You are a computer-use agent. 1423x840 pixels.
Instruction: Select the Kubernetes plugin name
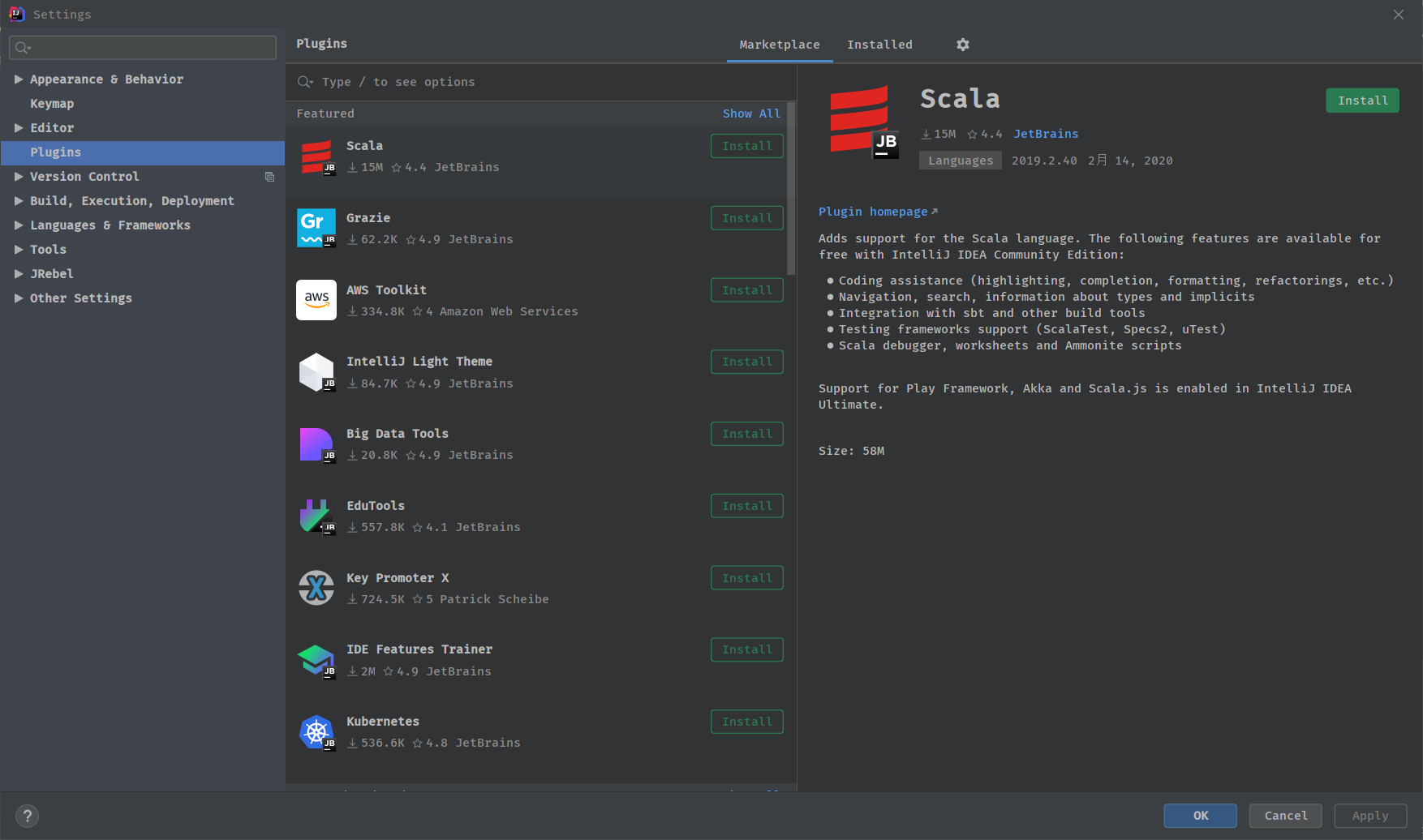(x=383, y=722)
